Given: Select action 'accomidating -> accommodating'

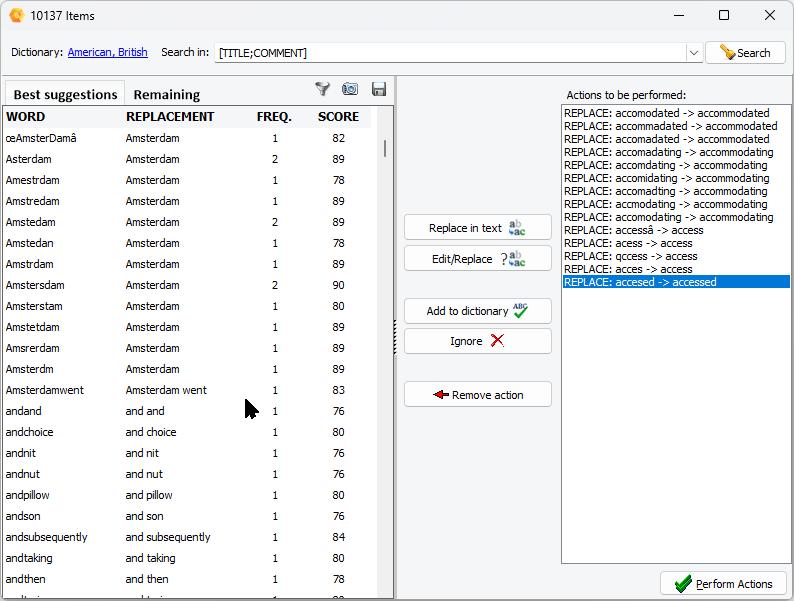Looking at the screenshot, I should click(676, 178).
